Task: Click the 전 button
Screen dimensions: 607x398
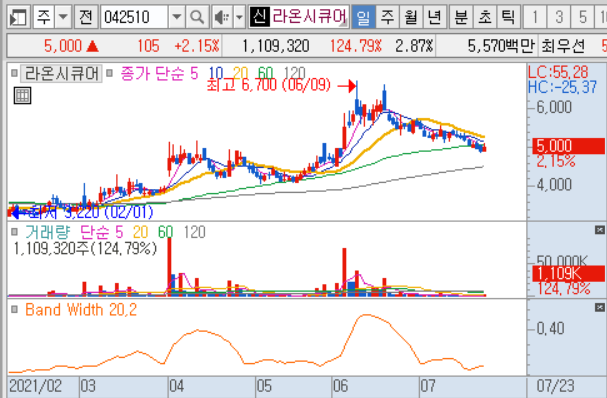Action: coord(86,17)
